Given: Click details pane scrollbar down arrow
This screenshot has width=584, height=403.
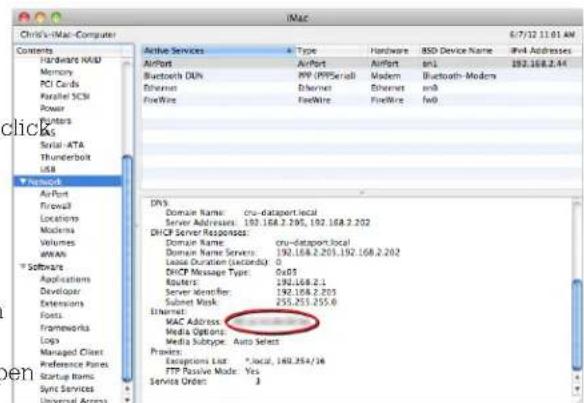Looking at the screenshot, I should pyautogui.click(x=577, y=389).
